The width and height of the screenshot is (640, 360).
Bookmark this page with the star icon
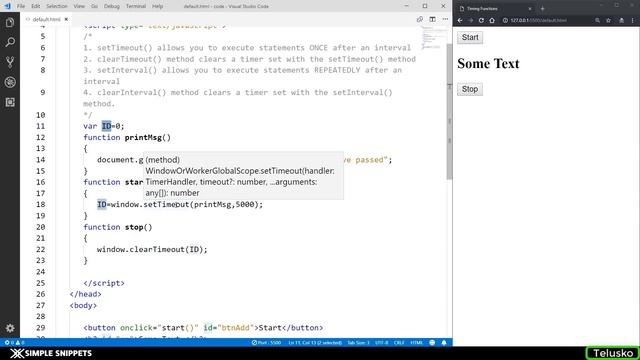coord(608,20)
